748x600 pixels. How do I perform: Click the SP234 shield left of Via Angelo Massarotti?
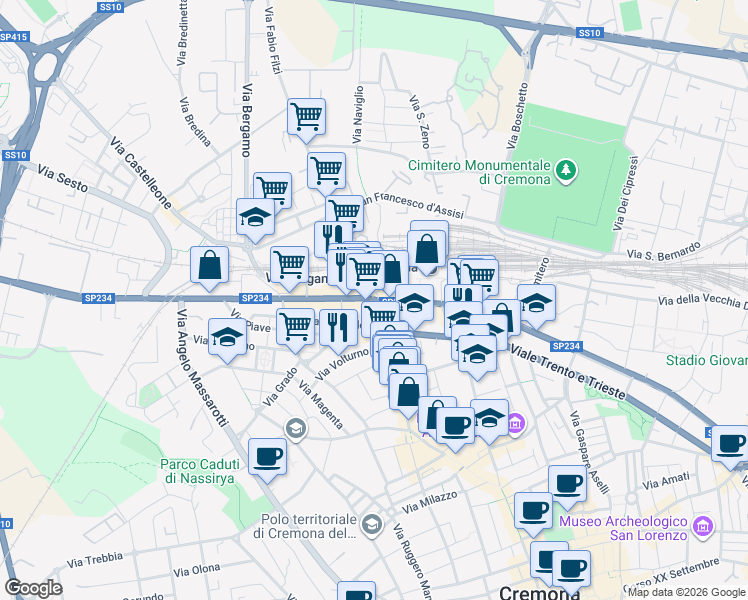point(98,298)
